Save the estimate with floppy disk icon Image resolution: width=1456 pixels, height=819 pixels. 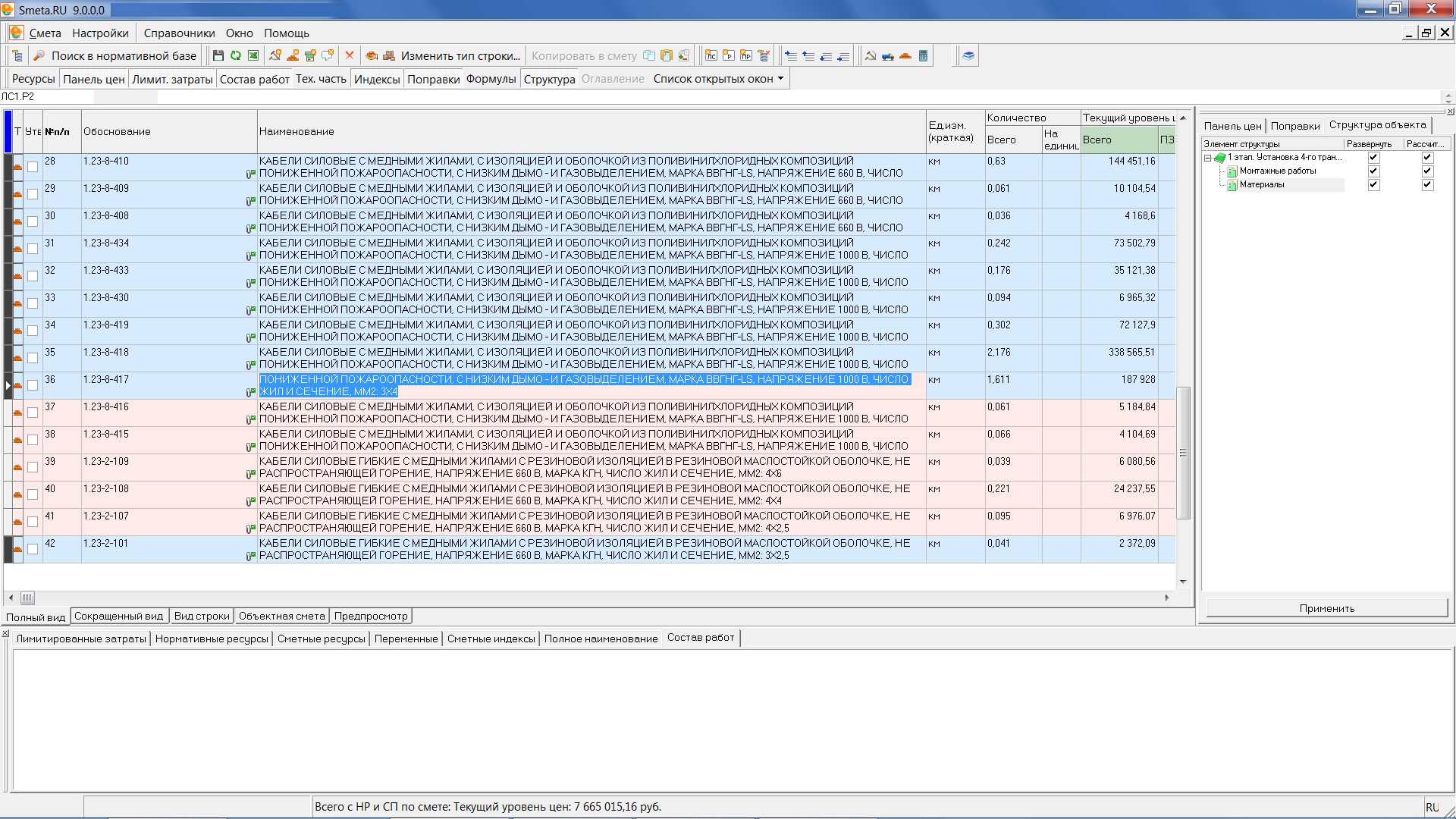(218, 55)
